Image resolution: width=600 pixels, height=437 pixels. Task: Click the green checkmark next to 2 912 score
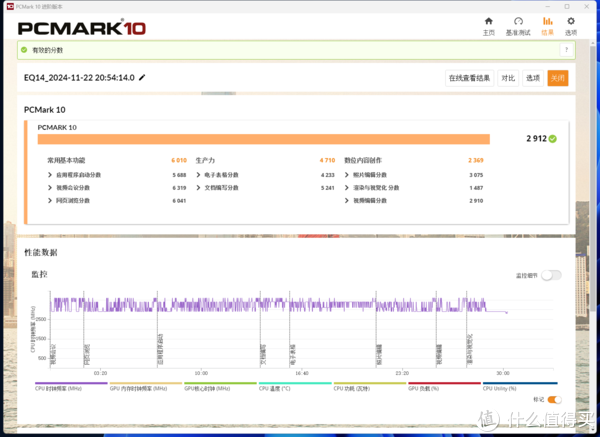553,139
